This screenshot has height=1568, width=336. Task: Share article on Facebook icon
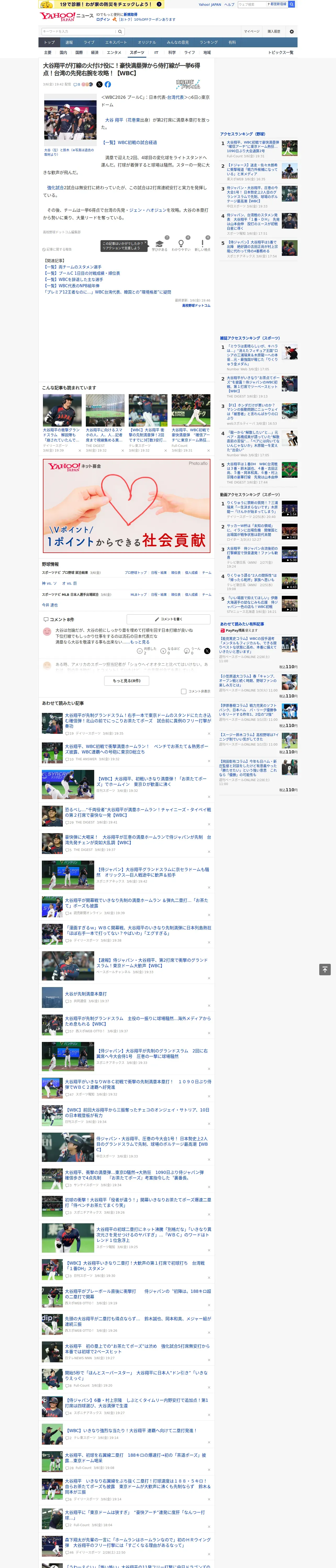point(108,85)
